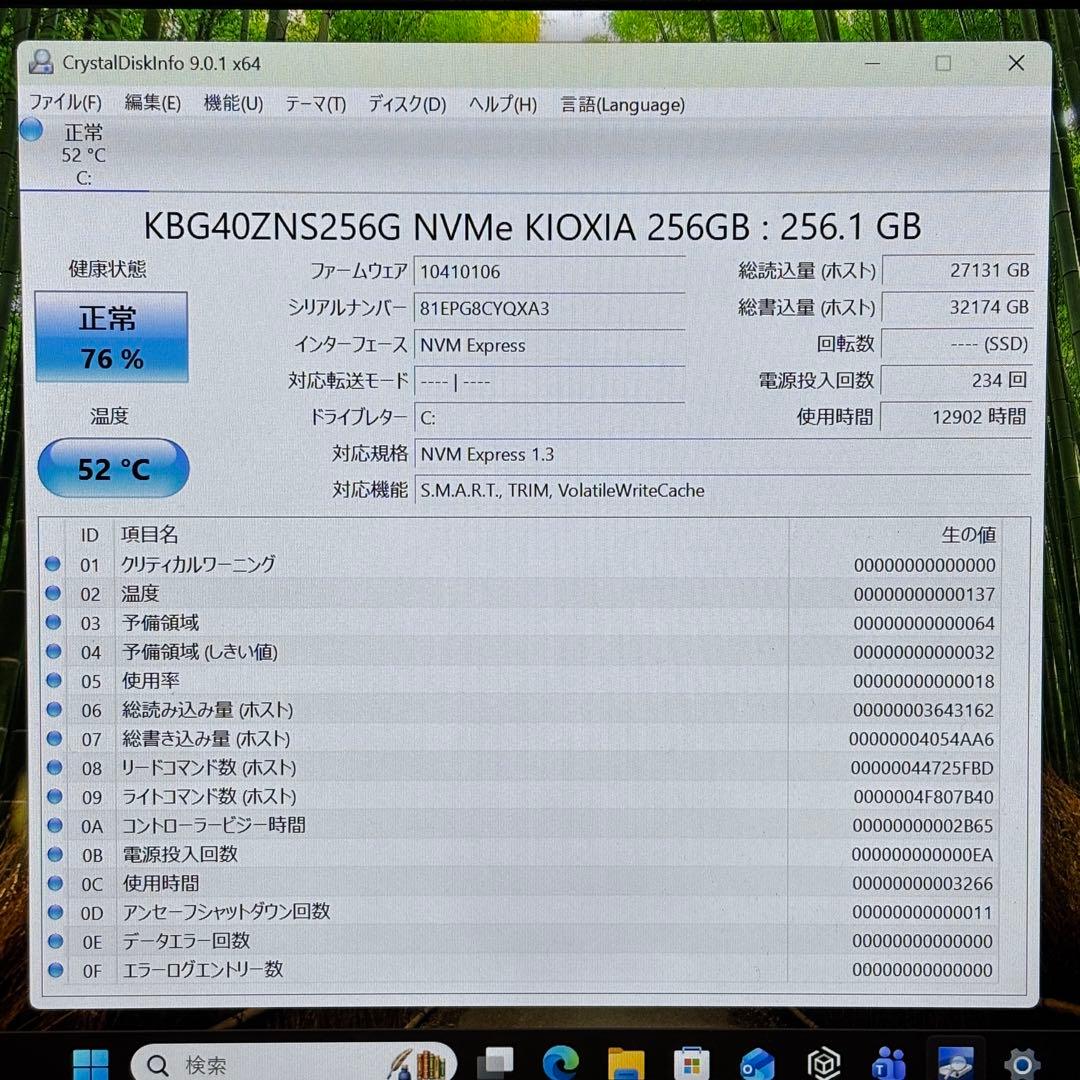Screen dimensions: 1080x1080
Task: Open the ディスク(D) drive selection menu
Action: (x=406, y=104)
